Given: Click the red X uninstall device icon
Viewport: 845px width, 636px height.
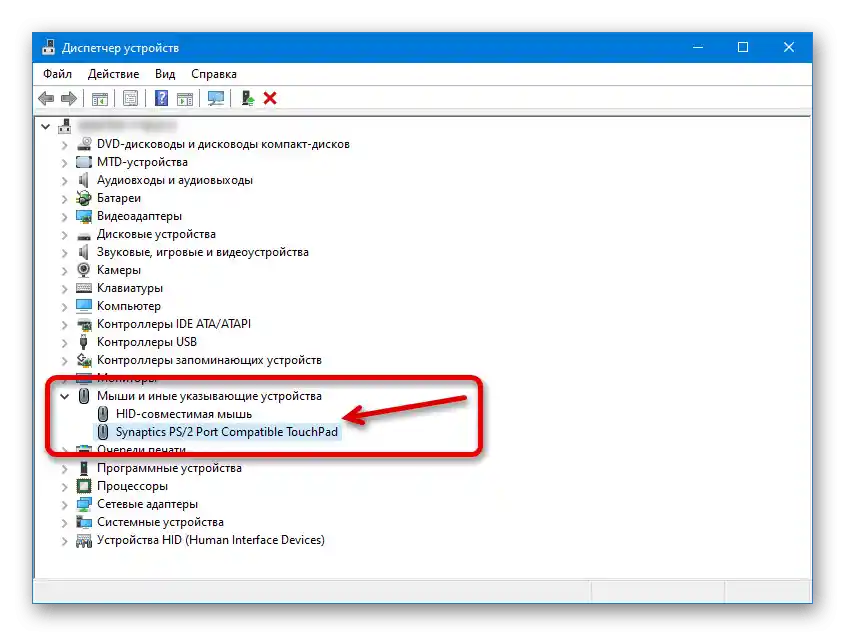Looking at the screenshot, I should 270,98.
